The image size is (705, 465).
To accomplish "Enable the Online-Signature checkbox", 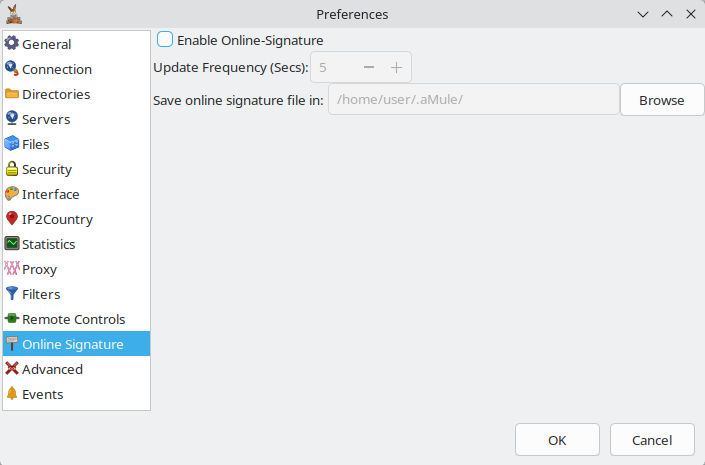I will tap(165, 40).
